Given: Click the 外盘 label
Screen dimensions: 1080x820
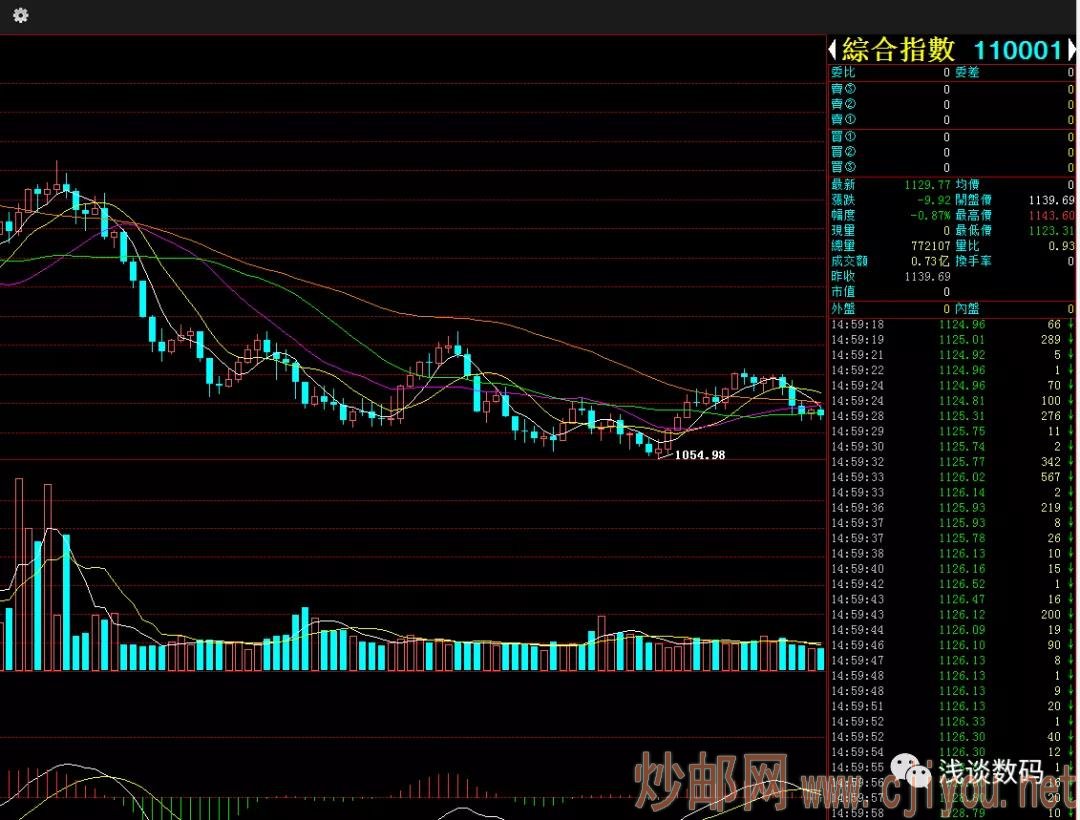Looking at the screenshot, I should pos(843,308).
